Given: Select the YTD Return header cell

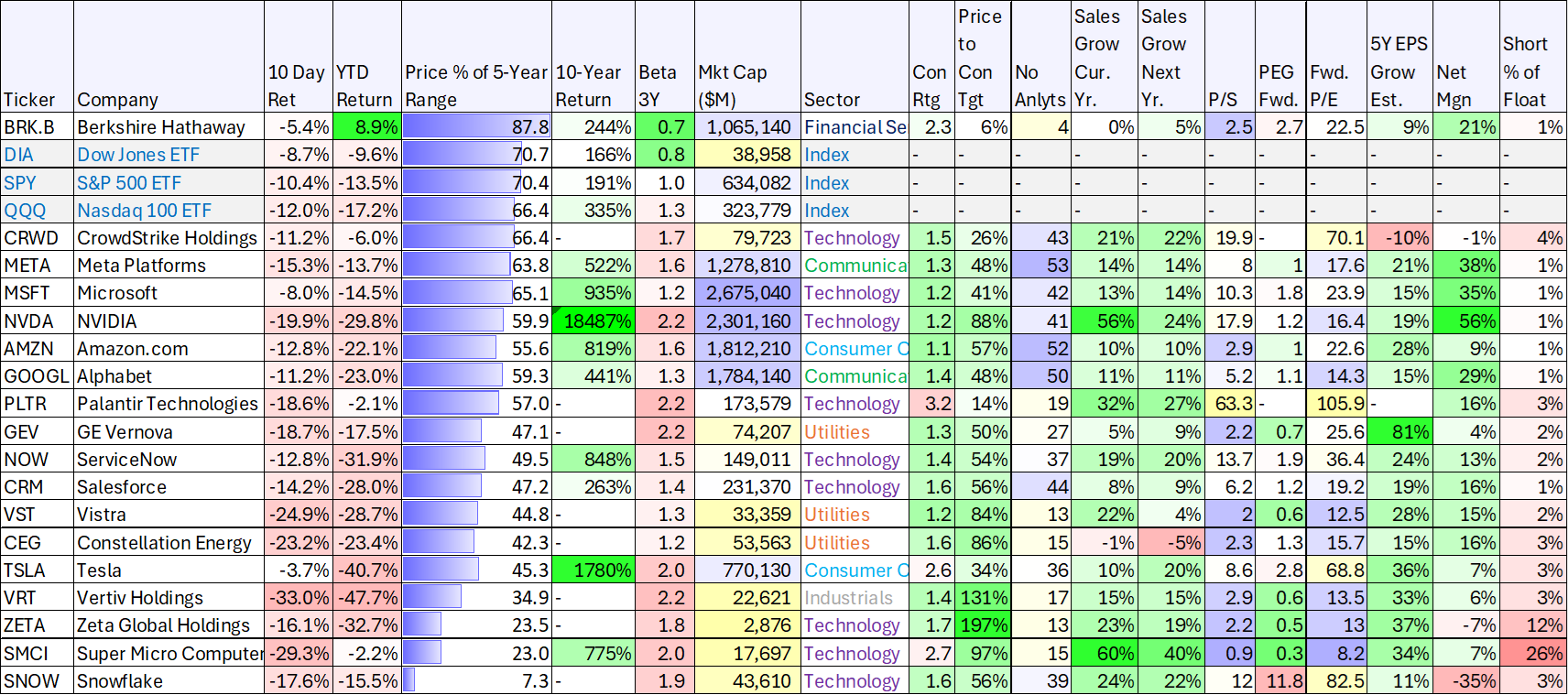Looking at the screenshot, I should (367, 57).
